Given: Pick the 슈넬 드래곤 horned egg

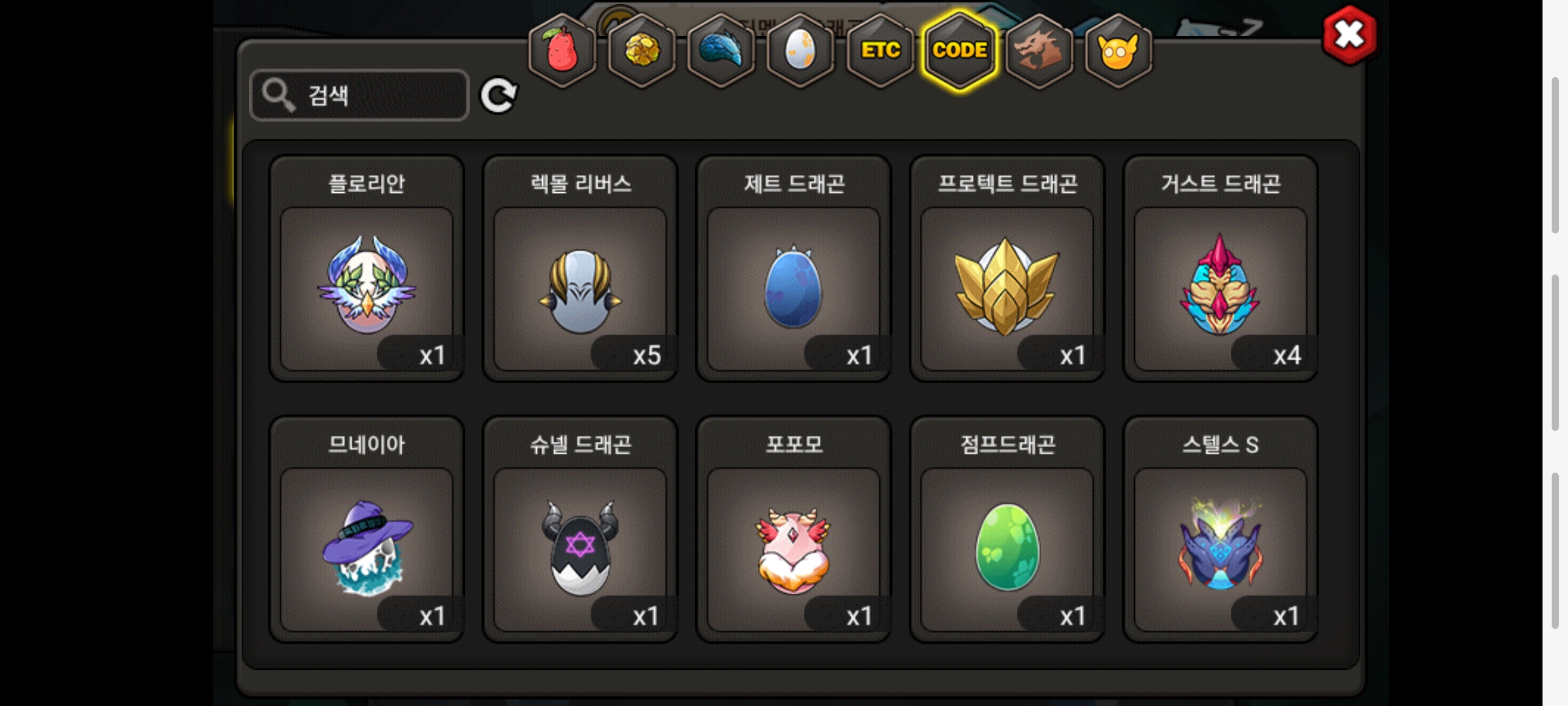Looking at the screenshot, I should (580, 529).
